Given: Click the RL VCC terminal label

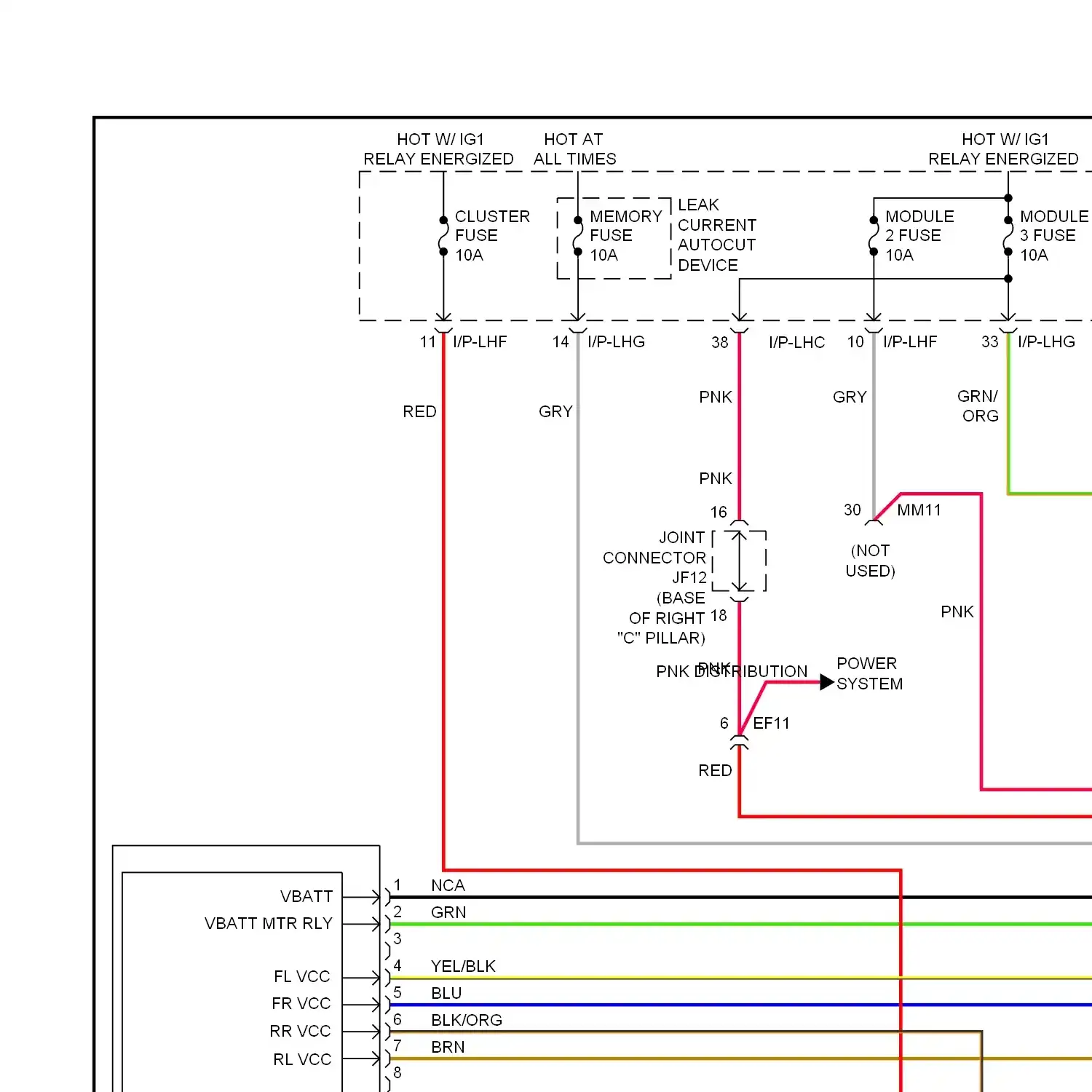Looking at the screenshot, I should (302, 1060).
